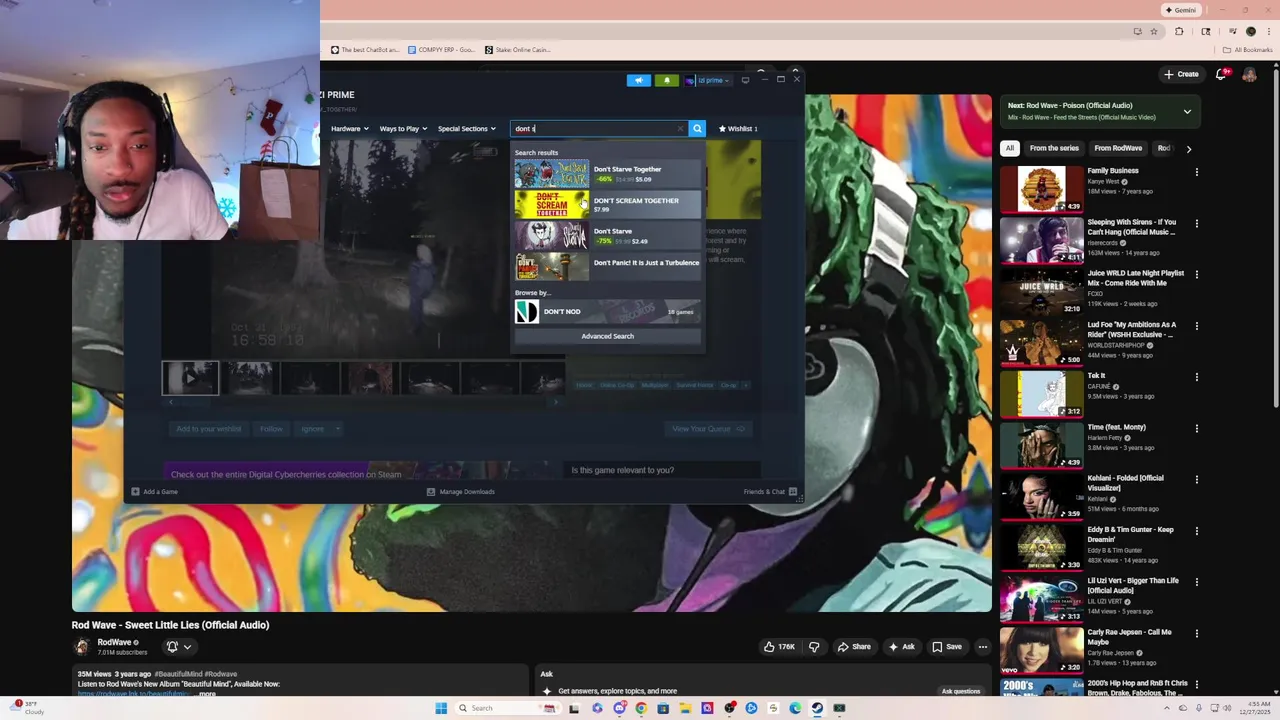Click the YouTube Create button
The image size is (1280, 720).
click(1181, 74)
